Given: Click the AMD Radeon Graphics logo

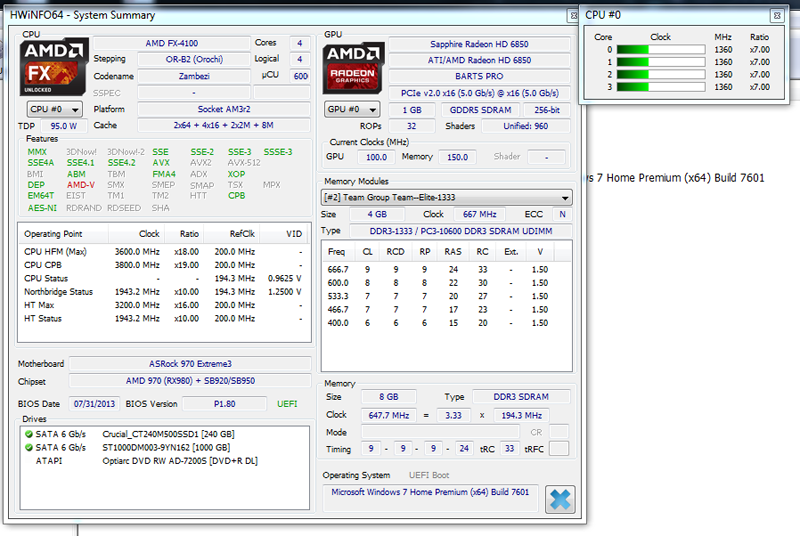Looking at the screenshot, I should 353,69.
